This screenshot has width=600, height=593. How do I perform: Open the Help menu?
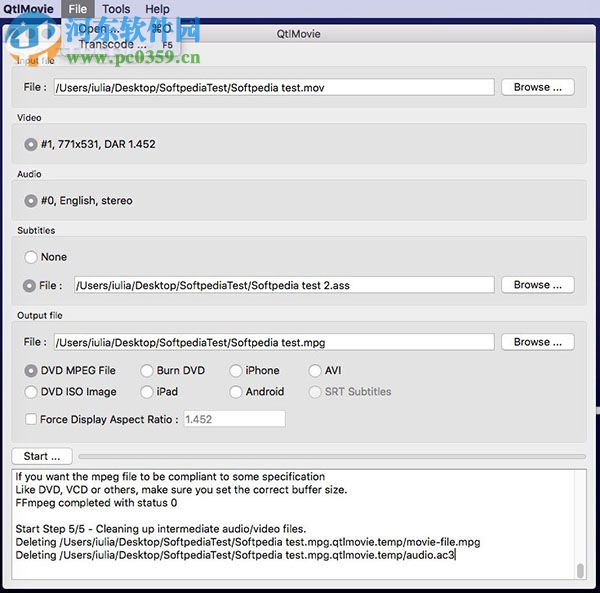click(157, 9)
